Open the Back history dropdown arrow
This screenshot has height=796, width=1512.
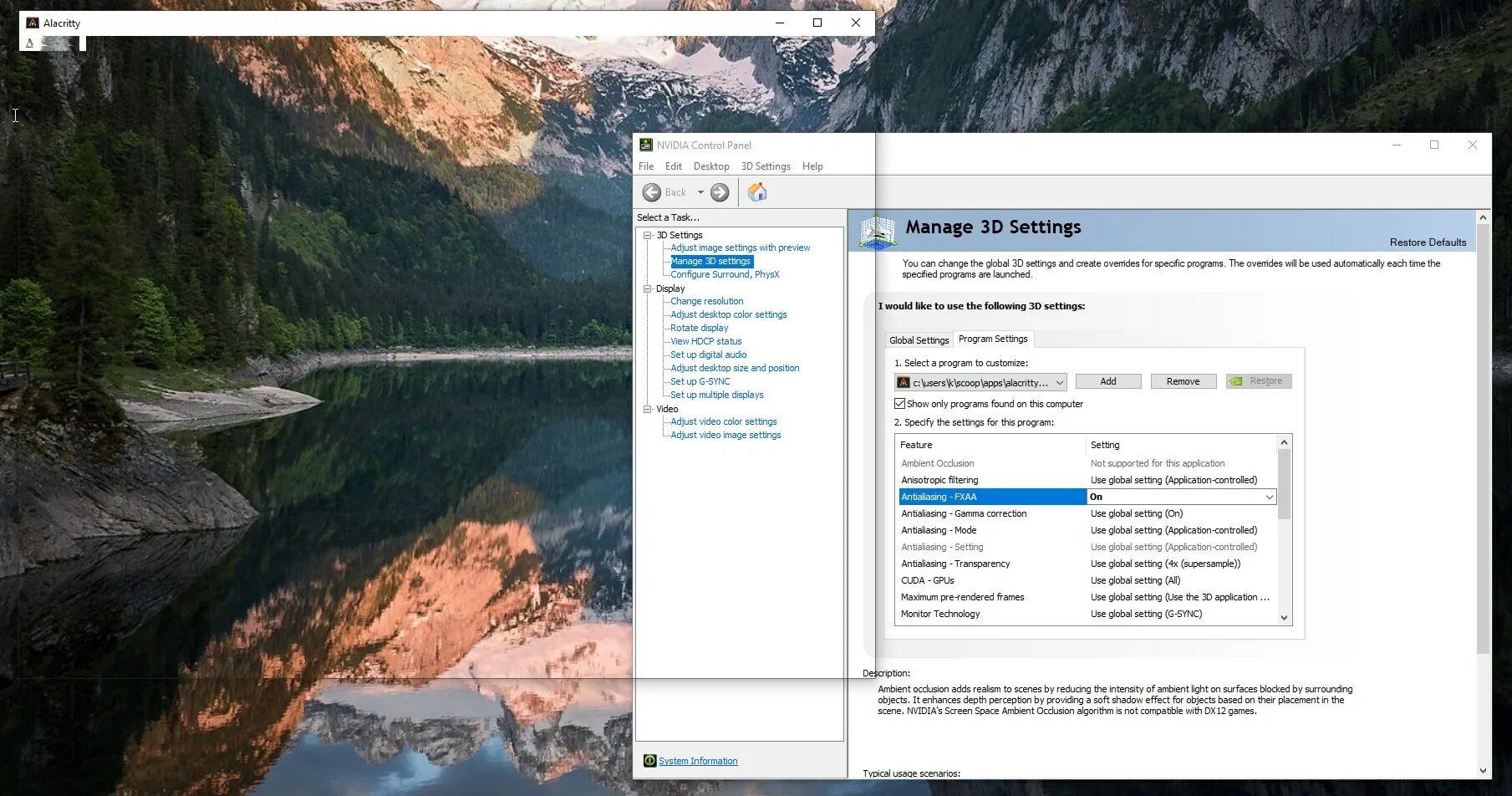(700, 192)
